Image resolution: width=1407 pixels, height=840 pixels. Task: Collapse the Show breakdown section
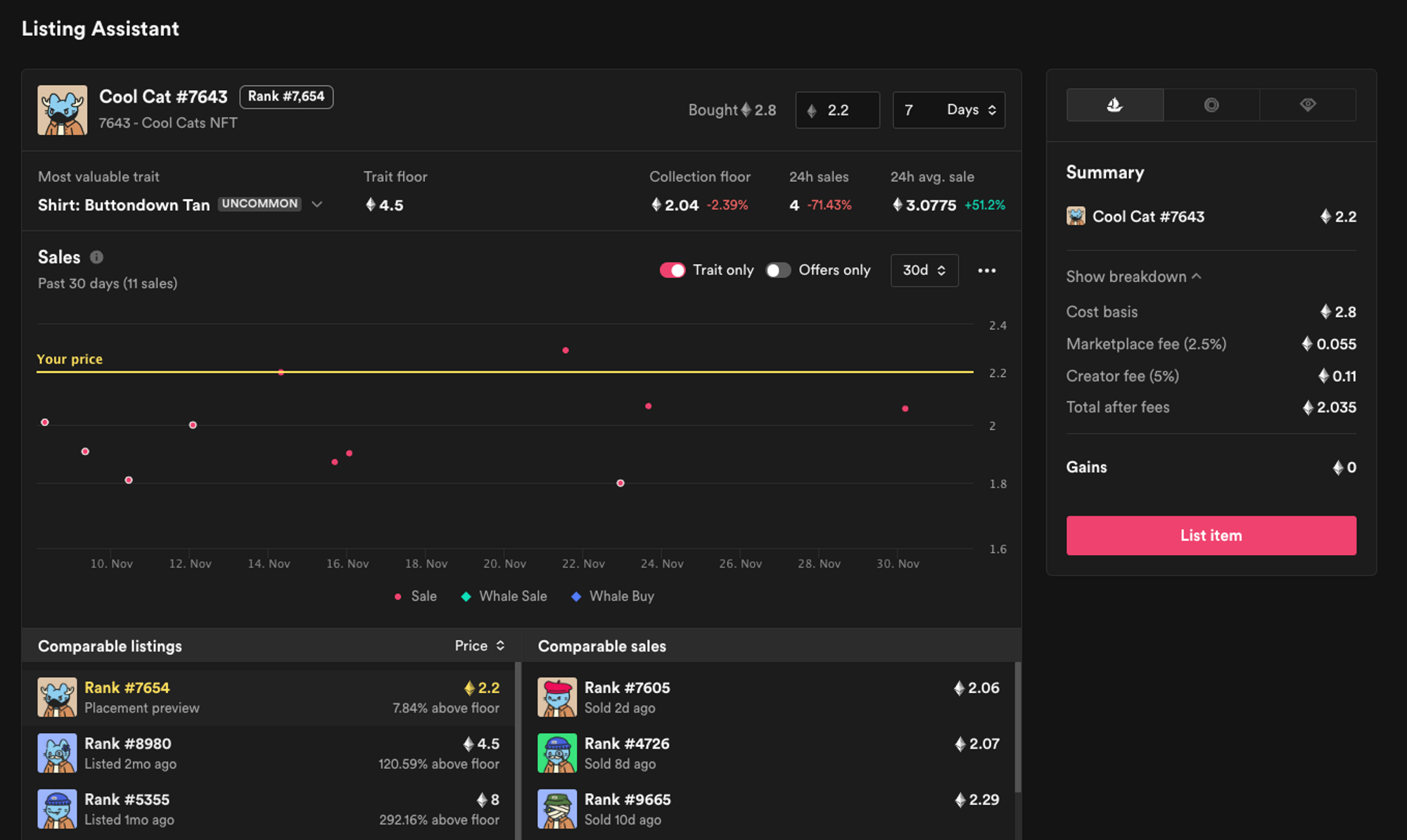(x=1133, y=276)
